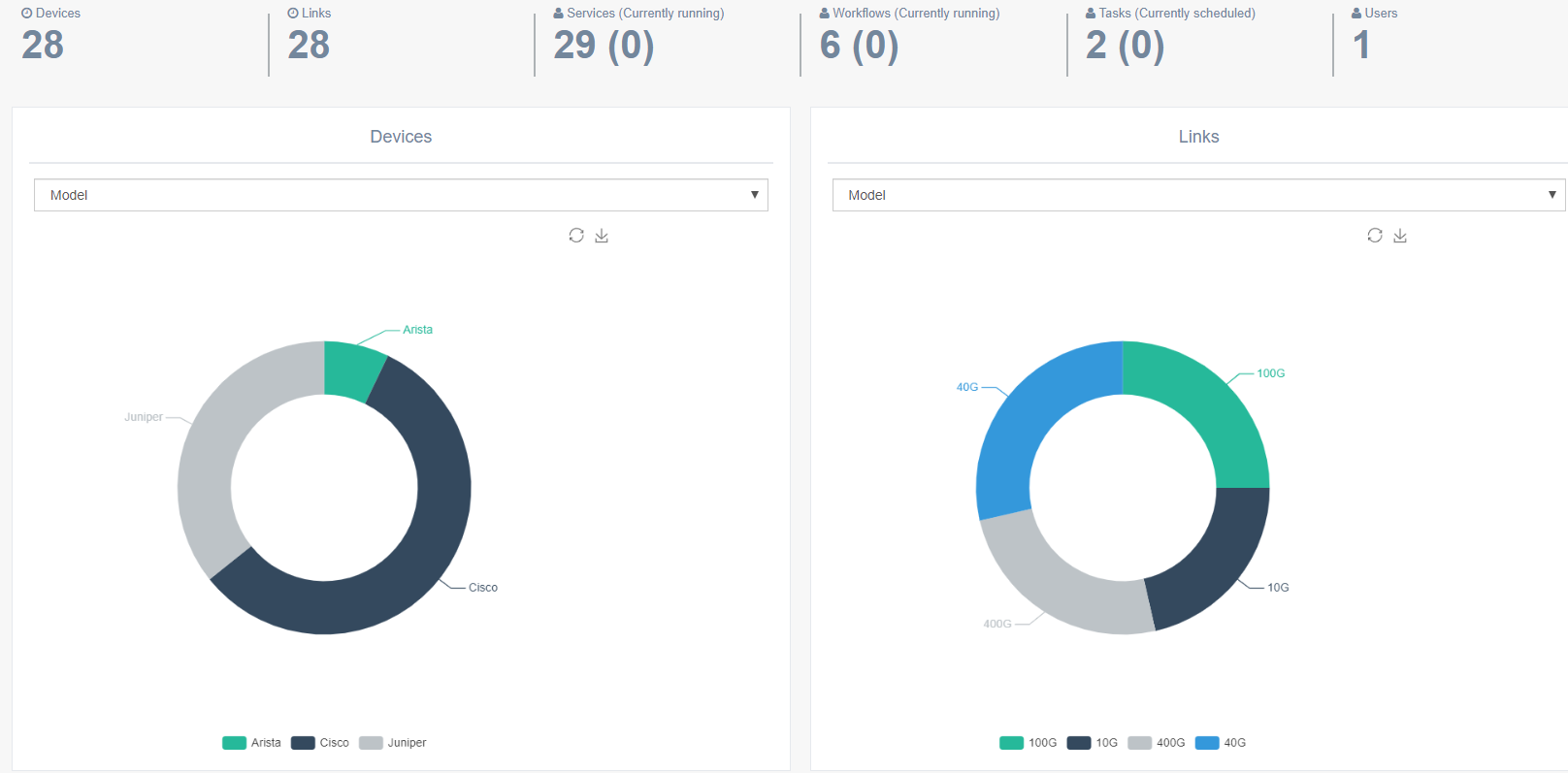Viewport: 1568px width, 773px height.
Task: Toggle Arista legend swatch in Devices chart
Action: coord(234,743)
